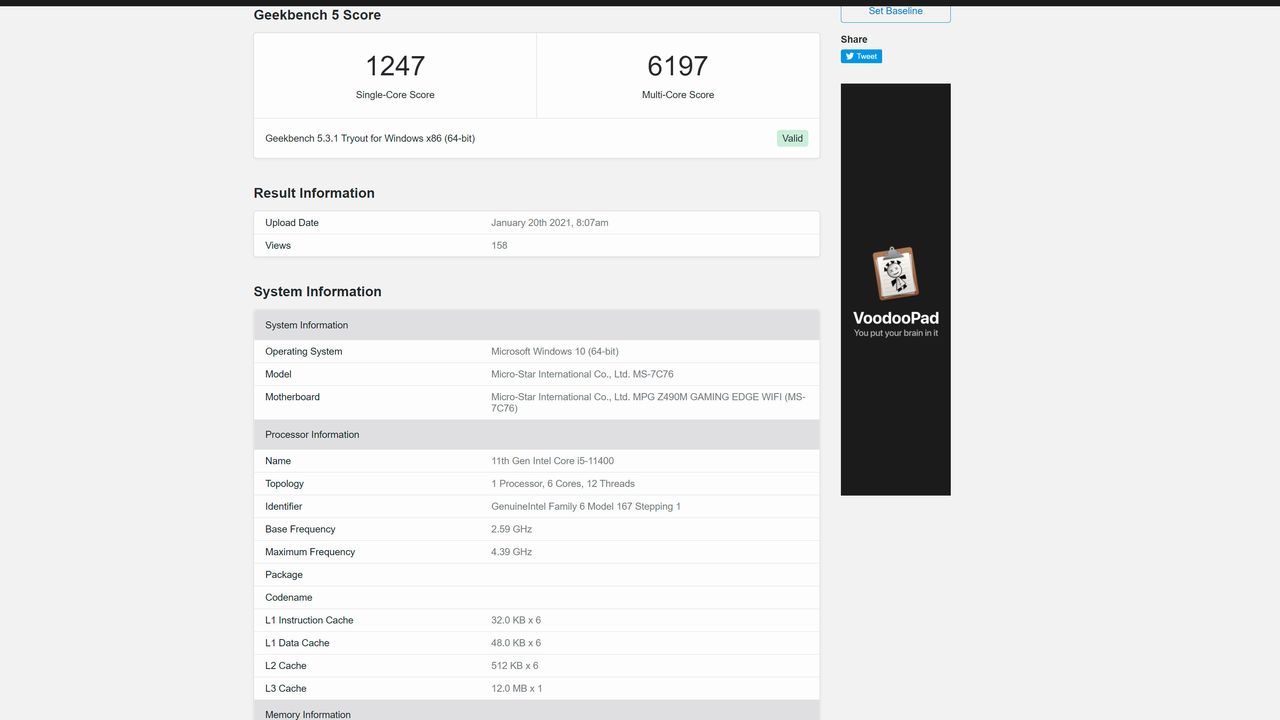Click the VoodooPad clipboard icon in ad
This screenshot has width=1280, height=720.
(x=895, y=273)
